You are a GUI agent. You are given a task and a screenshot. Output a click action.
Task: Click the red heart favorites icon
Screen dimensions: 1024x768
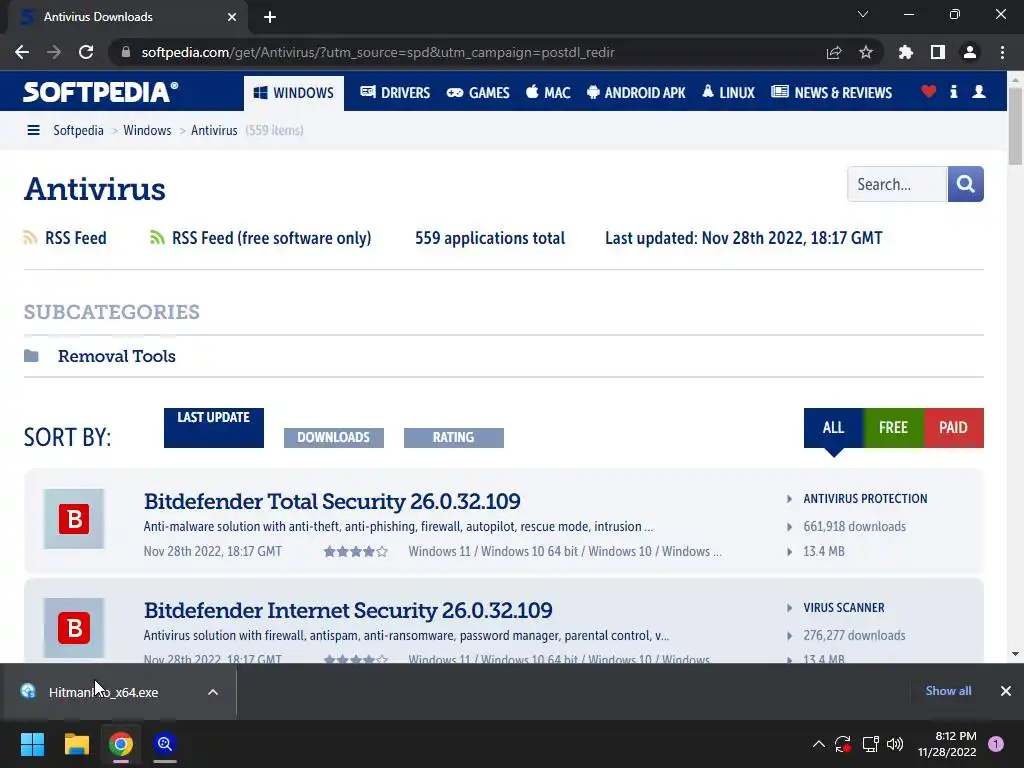(929, 92)
